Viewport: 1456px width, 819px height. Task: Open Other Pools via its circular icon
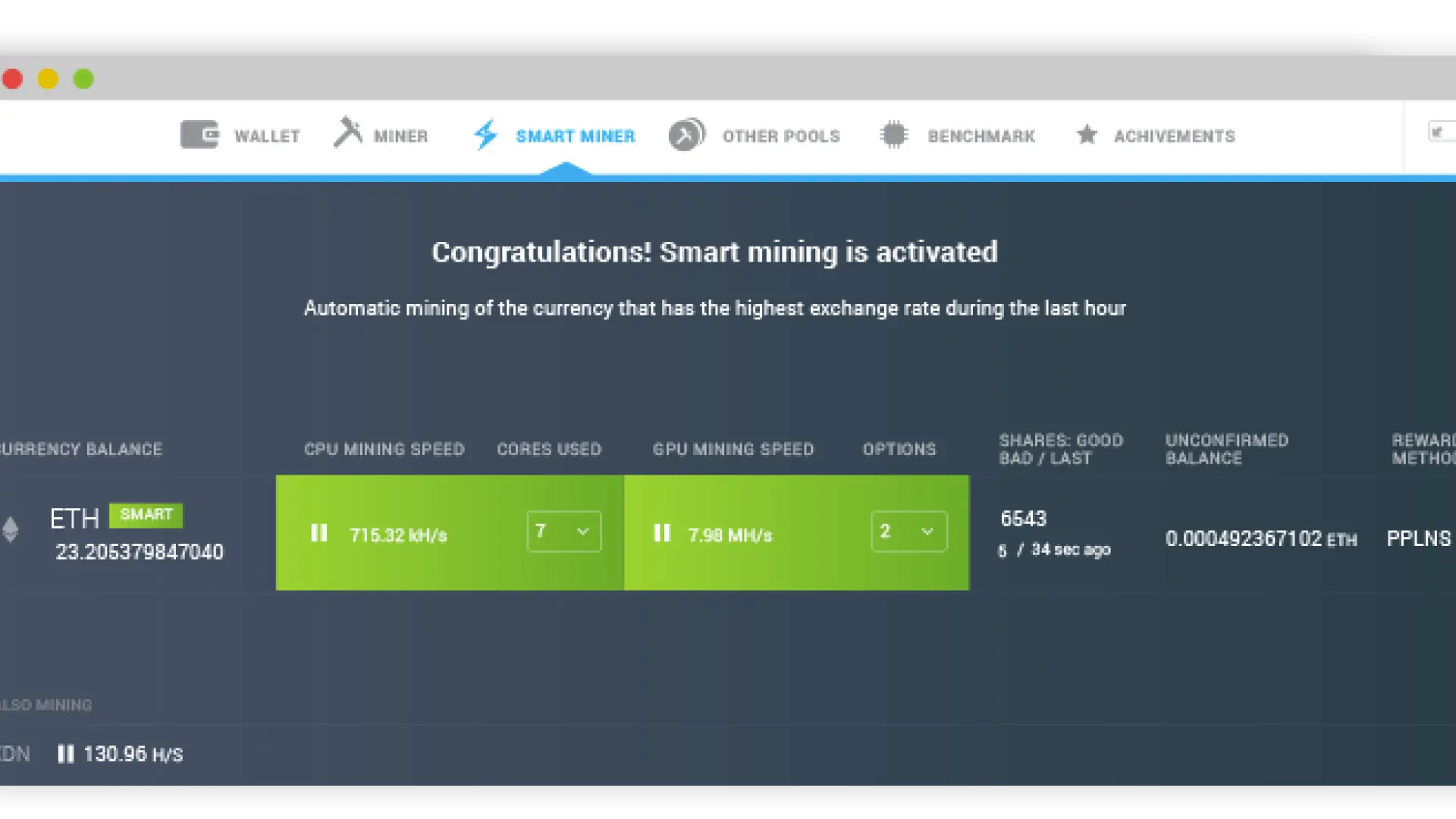[x=686, y=136]
